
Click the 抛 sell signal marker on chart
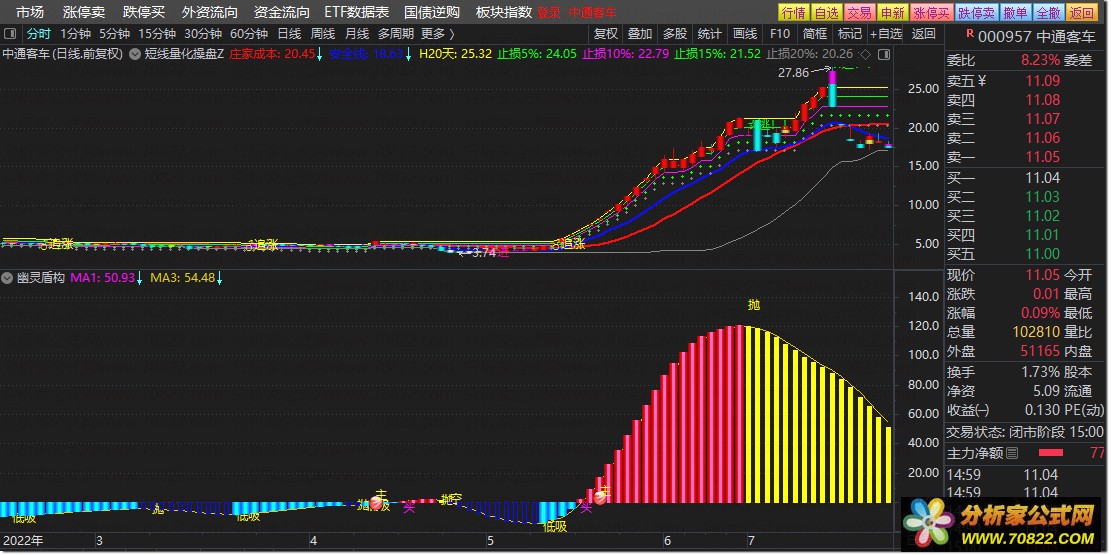[x=753, y=304]
